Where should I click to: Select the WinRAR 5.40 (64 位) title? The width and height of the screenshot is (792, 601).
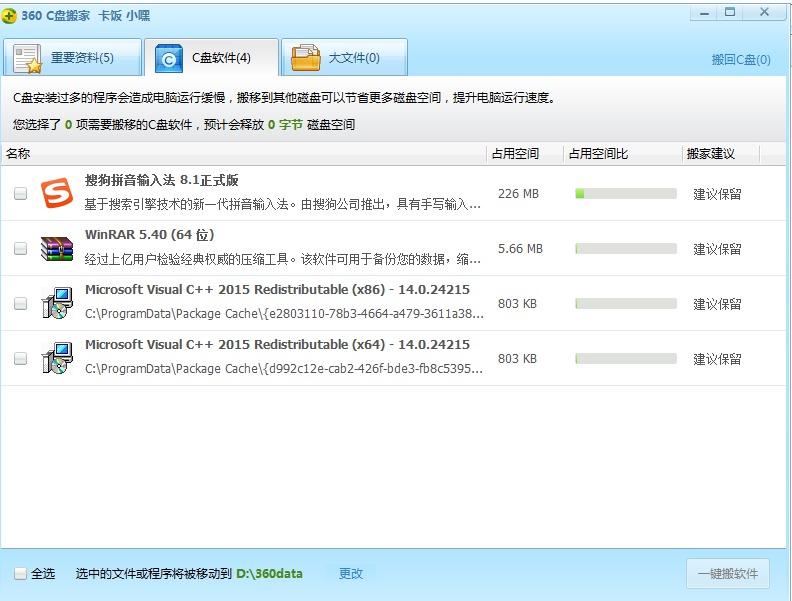coord(150,235)
